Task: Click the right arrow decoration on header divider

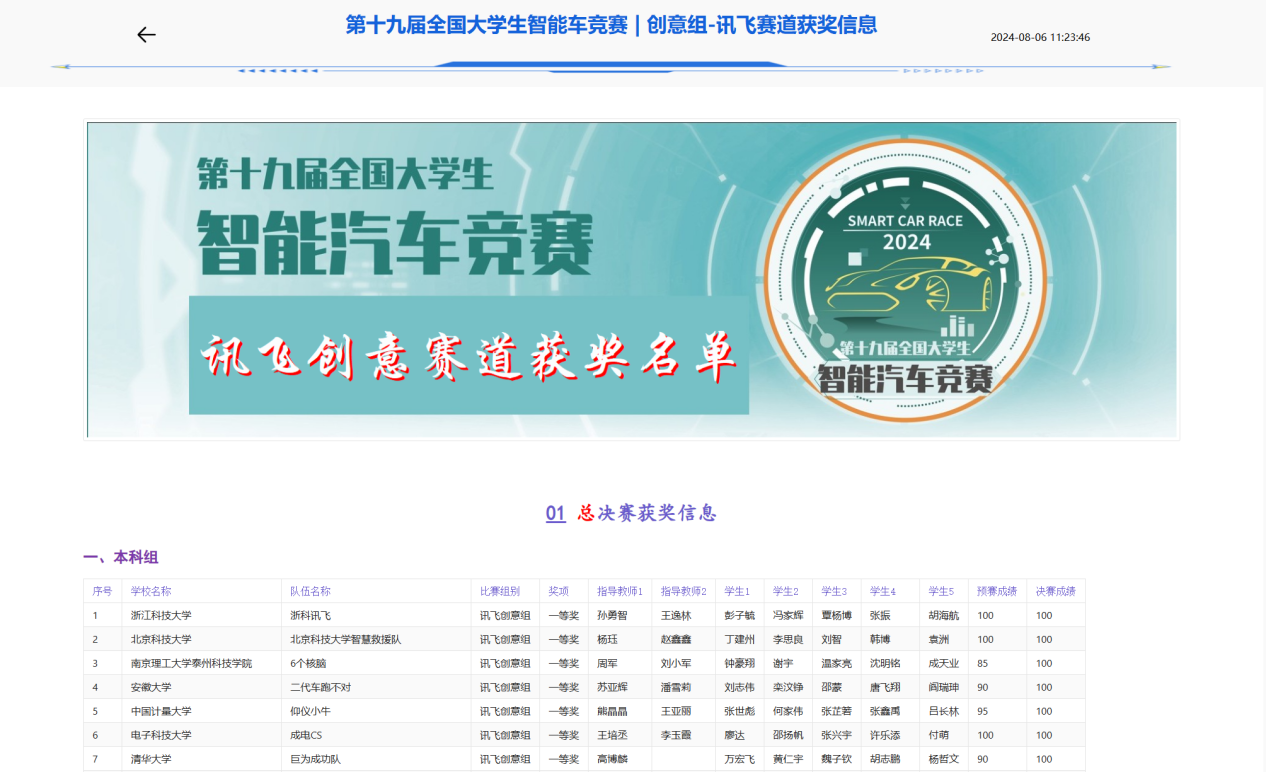Action: (943, 70)
